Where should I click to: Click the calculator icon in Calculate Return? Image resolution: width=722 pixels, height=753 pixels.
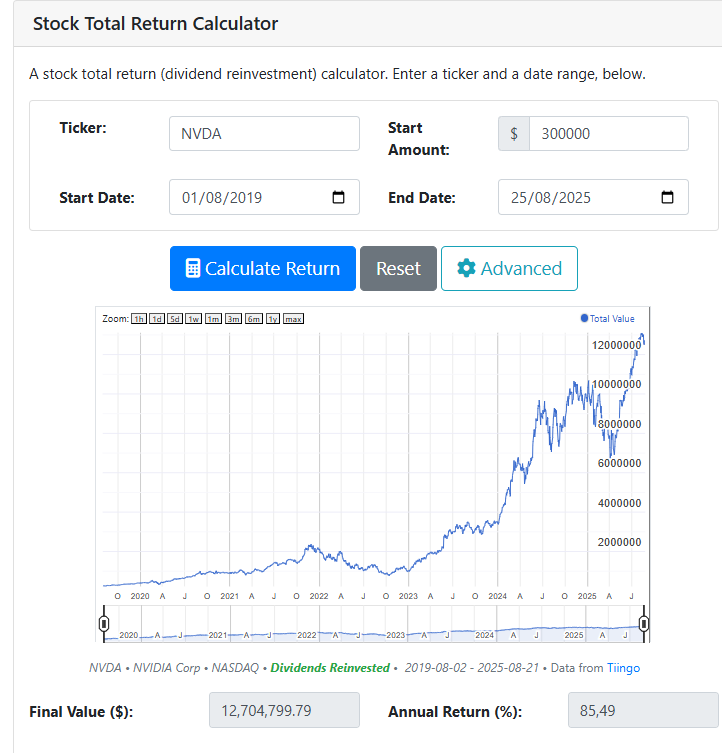click(x=194, y=268)
